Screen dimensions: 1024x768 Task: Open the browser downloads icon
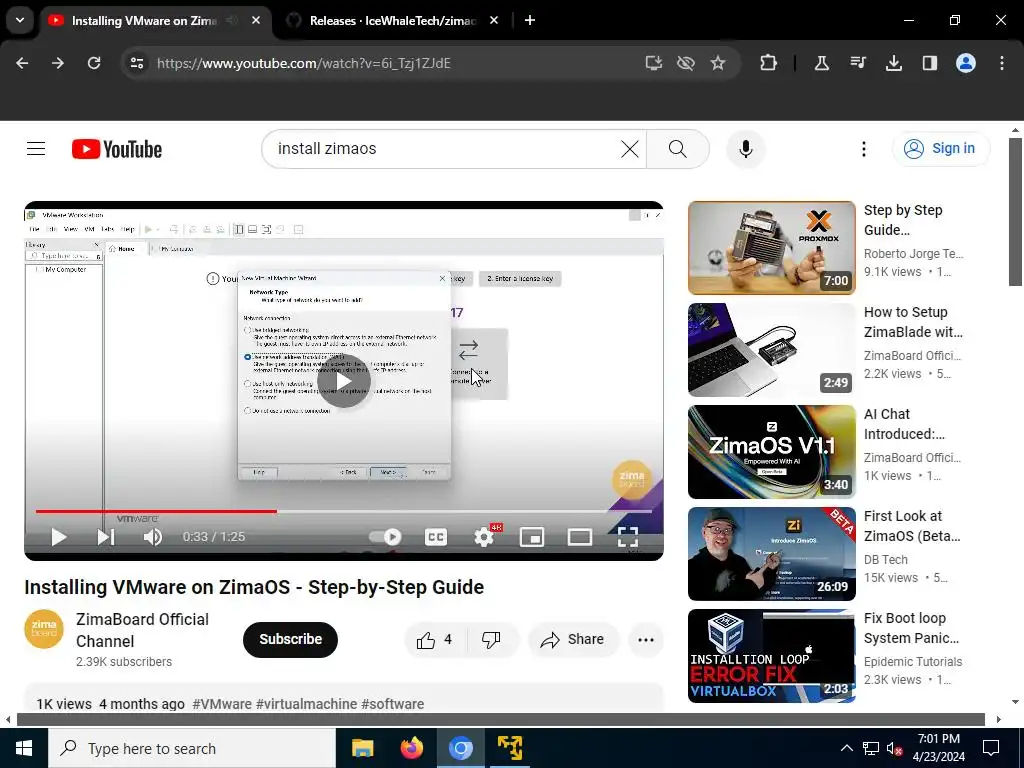tap(894, 63)
